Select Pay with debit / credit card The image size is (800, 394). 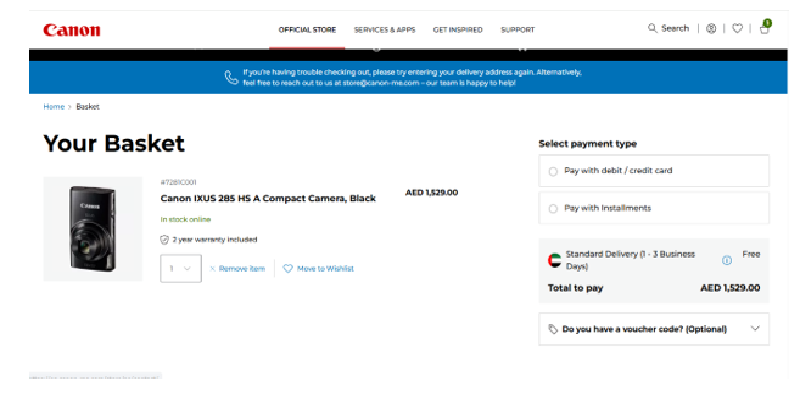(654, 171)
